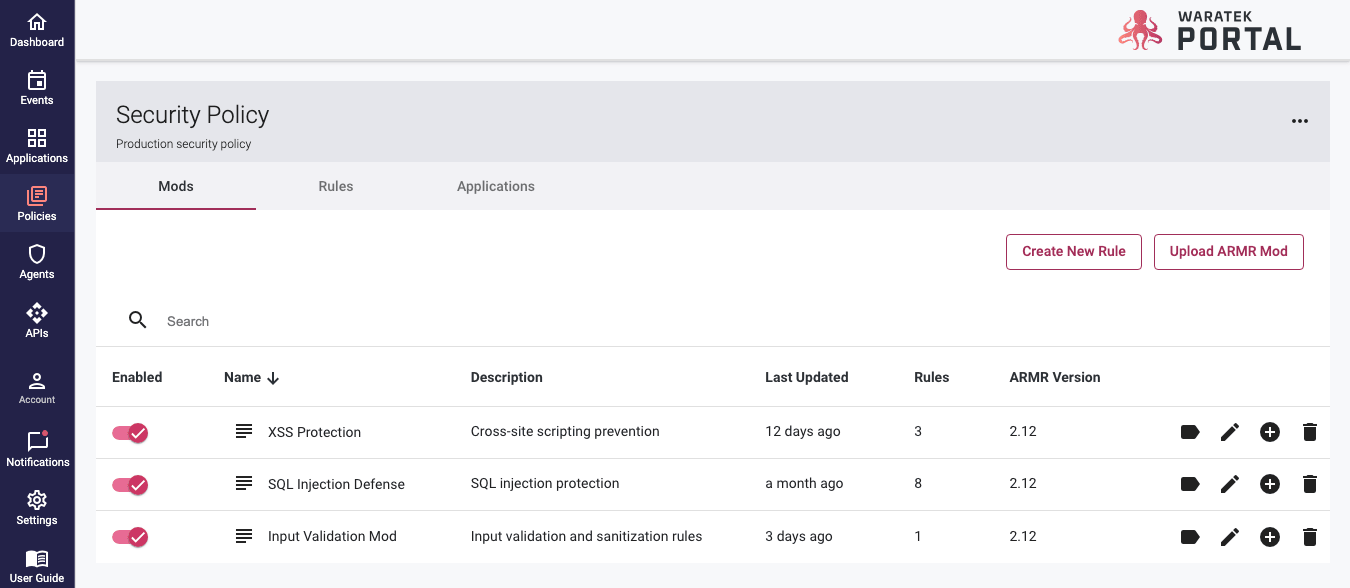Toggle SQL Injection Defense off

point(130,484)
